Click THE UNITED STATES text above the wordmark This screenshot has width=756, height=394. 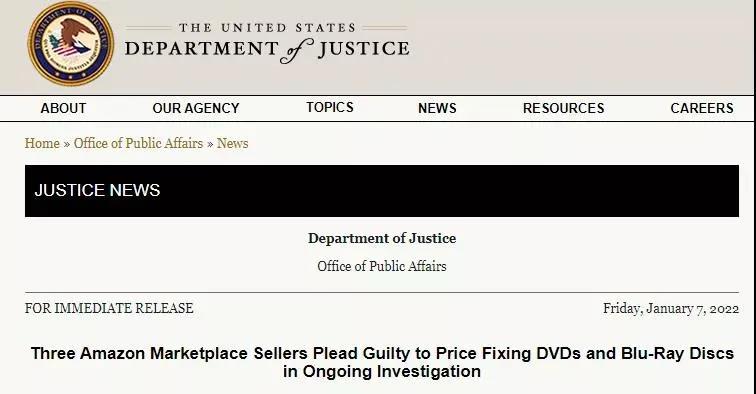[x=267, y=28]
